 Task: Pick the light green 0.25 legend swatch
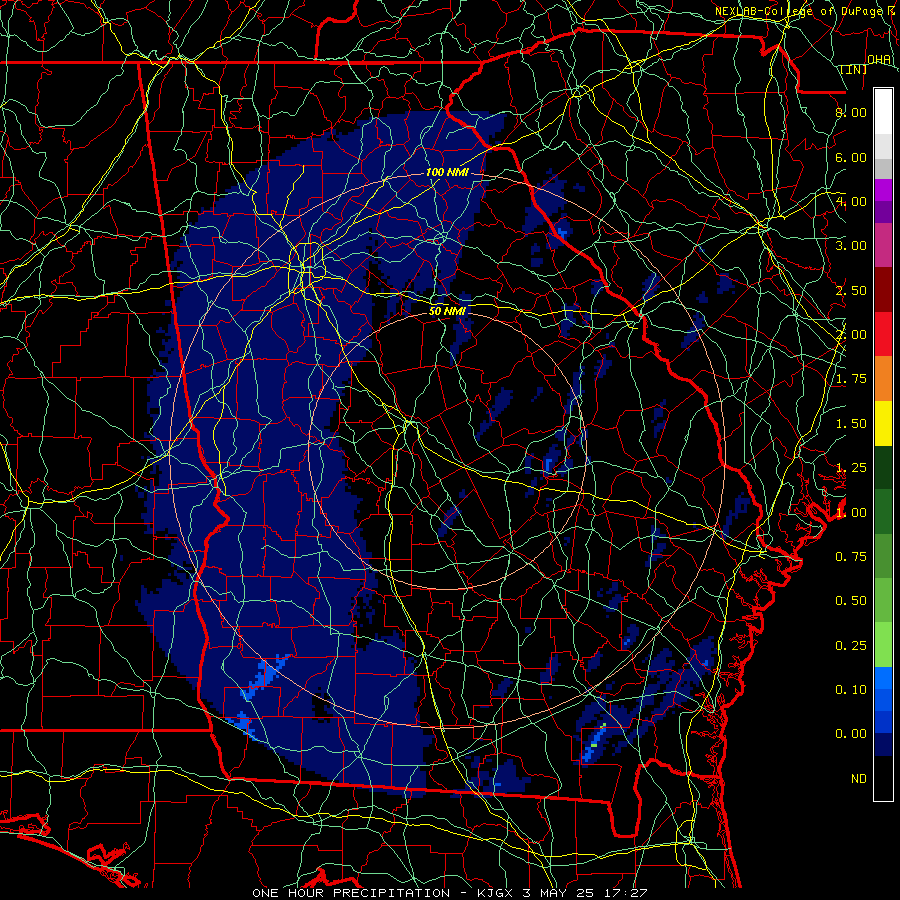(883, 645)
